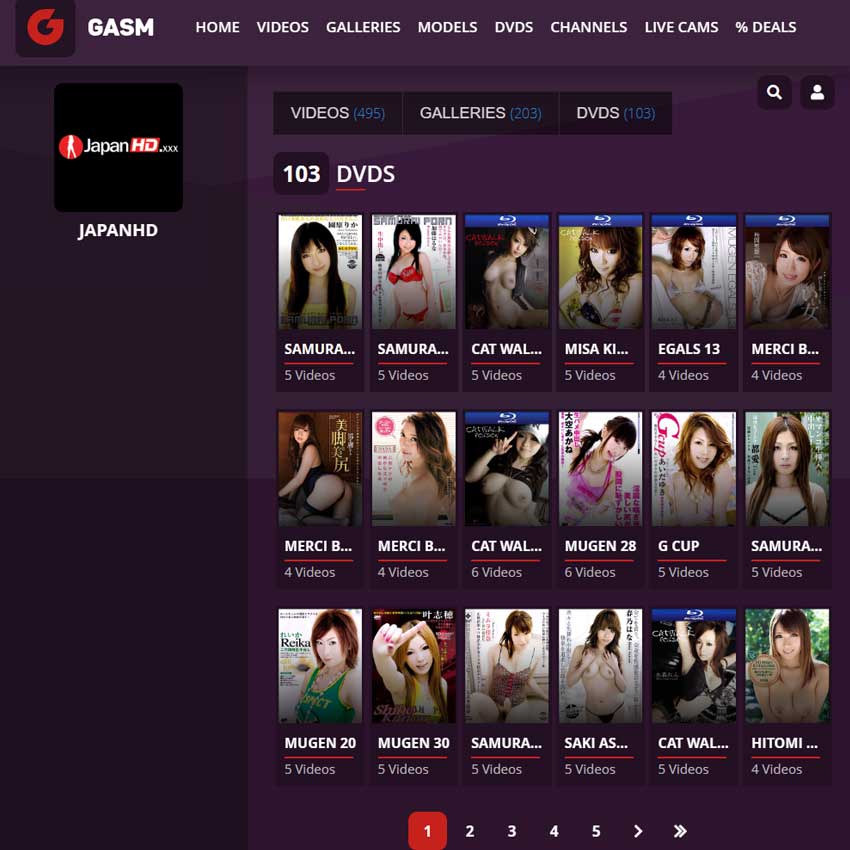Open the HITOMI ... DVD title
The width and height of the screenshot is (850, 850).
pyautogui.click(x=784, y=743)
